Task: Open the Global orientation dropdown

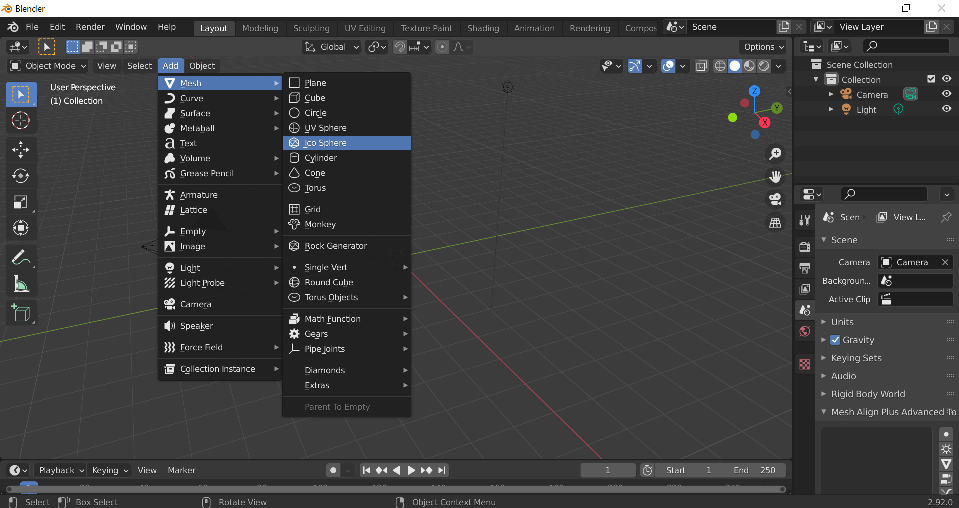Action: click(332, 47)
